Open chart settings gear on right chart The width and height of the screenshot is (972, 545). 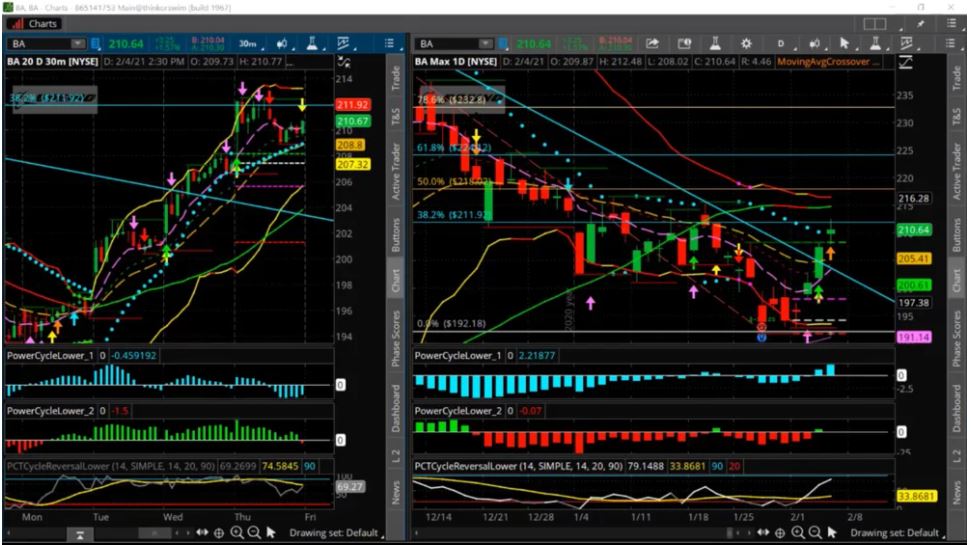pos(746,43)
